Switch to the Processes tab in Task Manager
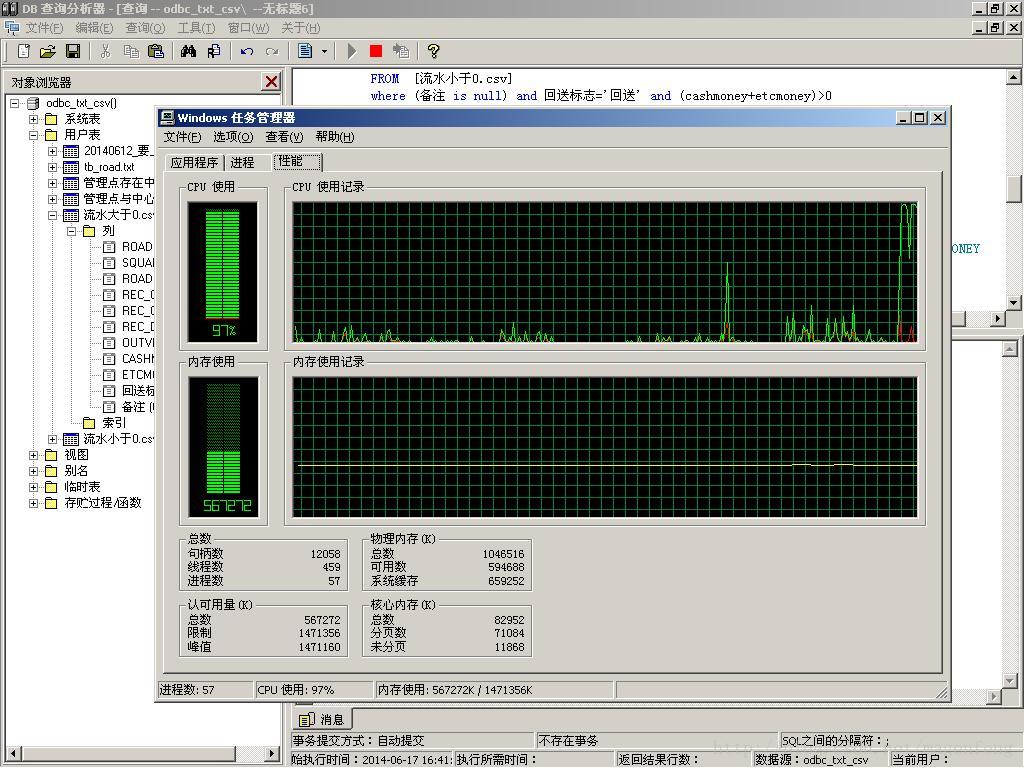Image resolution: width=1024 pixels, height=768 pixels. click(x=242, y=163)
